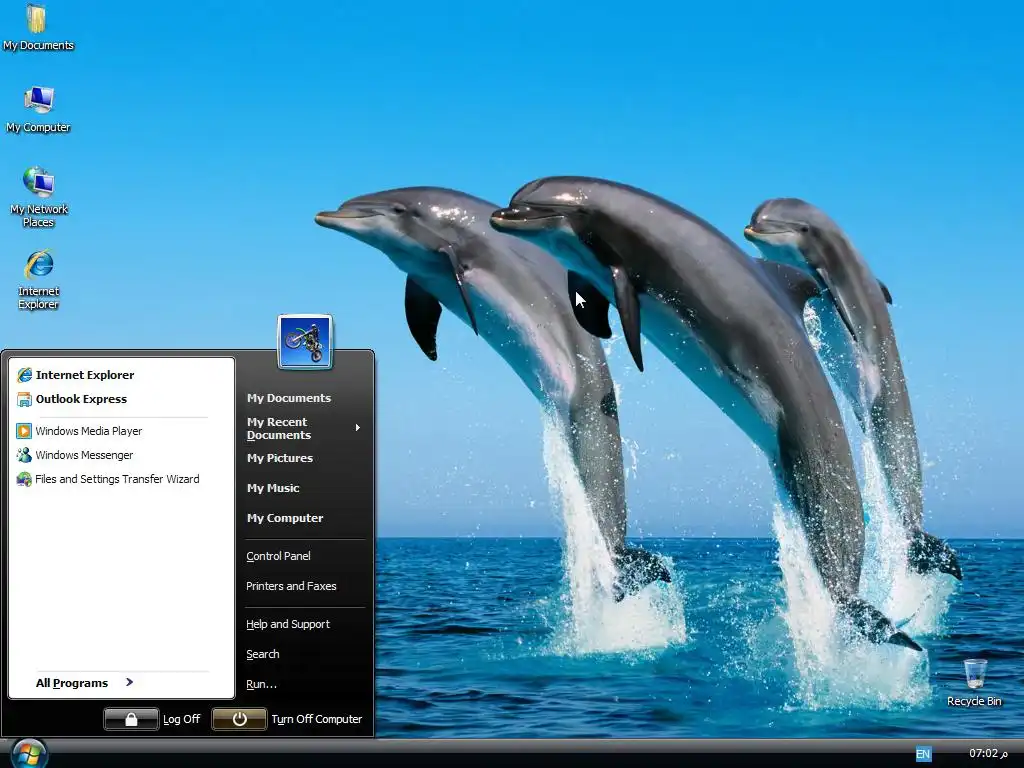This screenshot has height=768, width=1024.
Task: Click the 07:02 taskbar clock
Action: tap(988, 753)
